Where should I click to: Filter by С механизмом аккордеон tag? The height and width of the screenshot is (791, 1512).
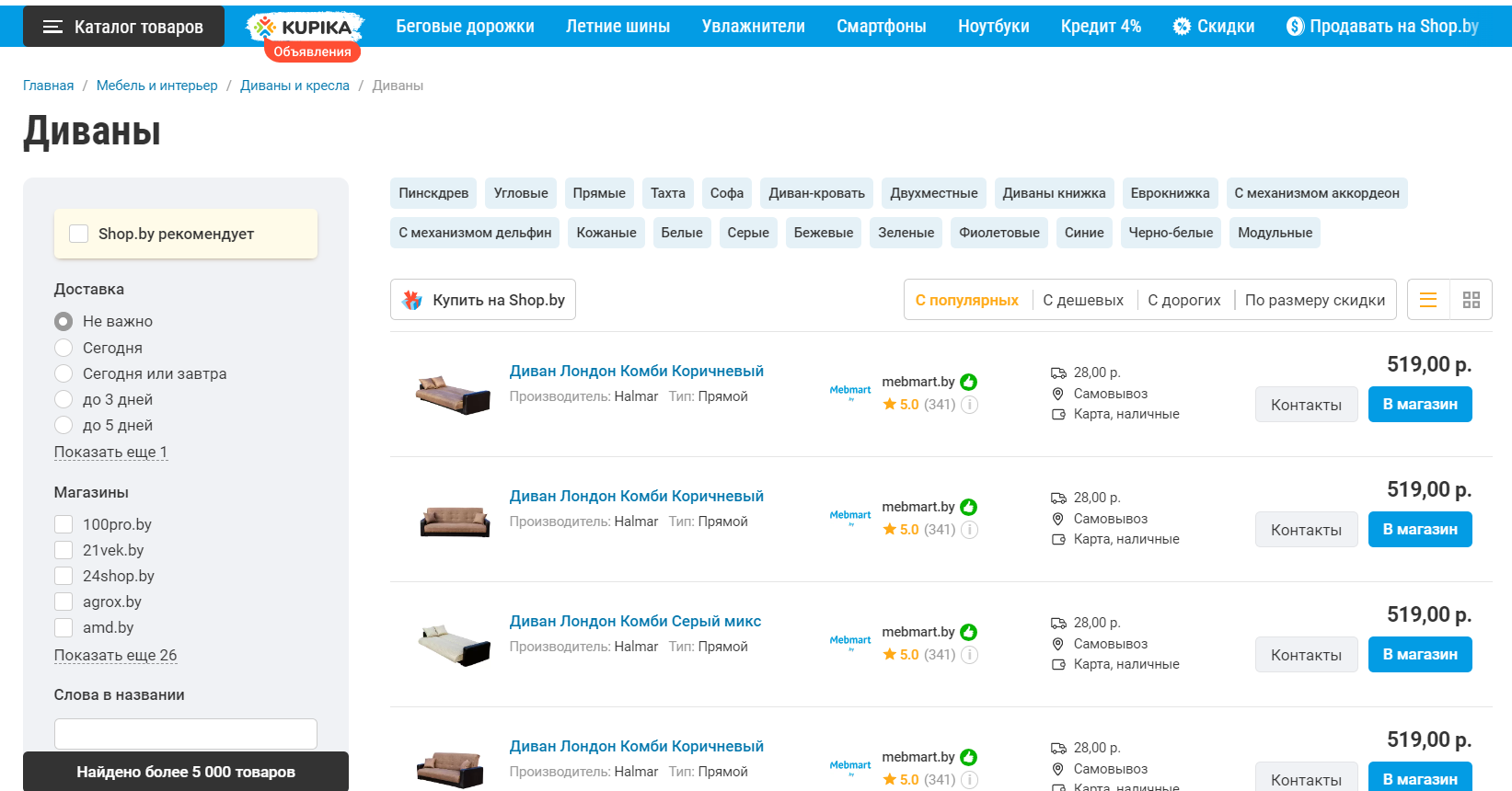pos(1317,193)
